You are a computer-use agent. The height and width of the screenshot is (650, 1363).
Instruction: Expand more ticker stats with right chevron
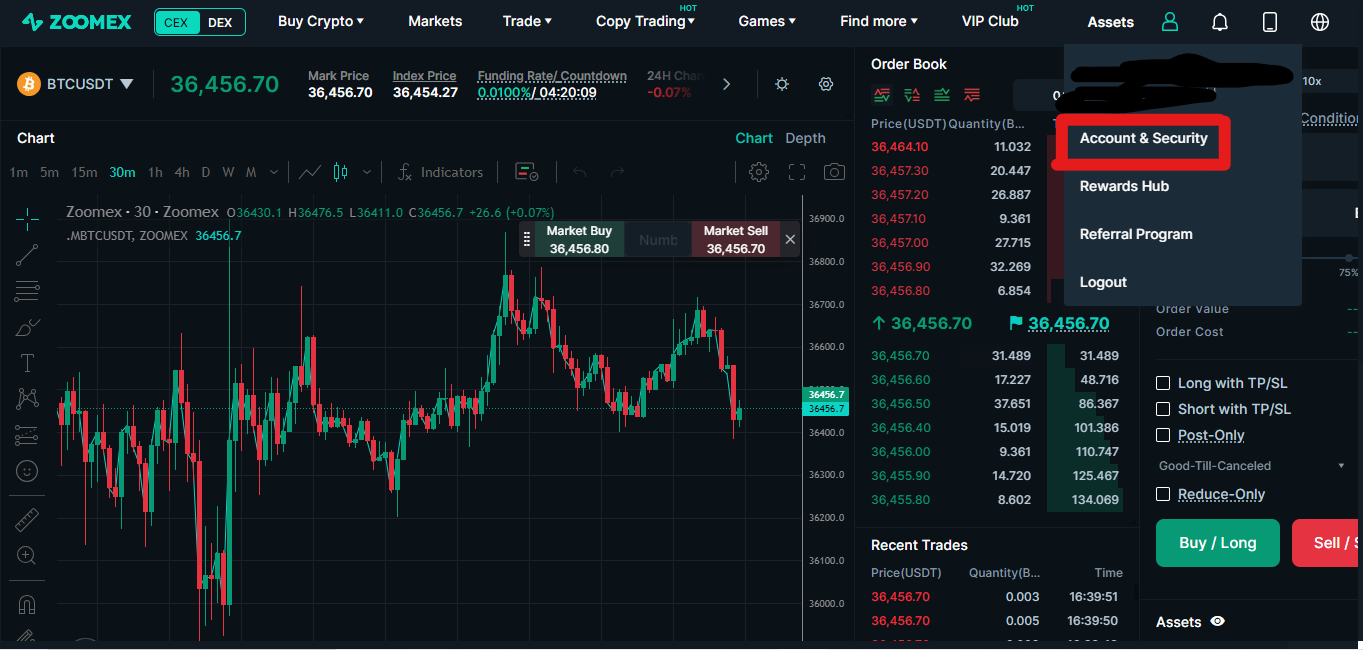tap(726, 85)
